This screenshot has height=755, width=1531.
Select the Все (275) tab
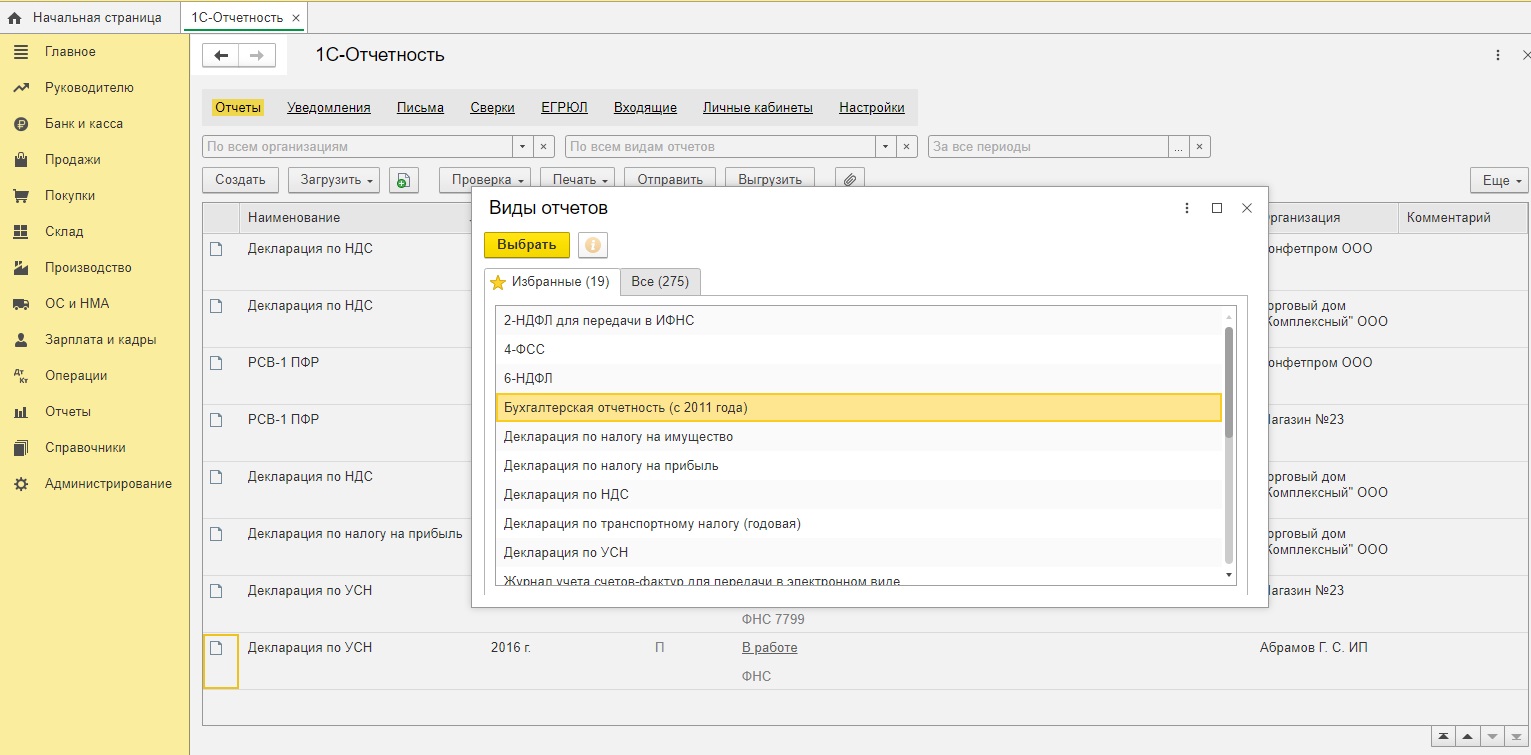pos(660,282)
